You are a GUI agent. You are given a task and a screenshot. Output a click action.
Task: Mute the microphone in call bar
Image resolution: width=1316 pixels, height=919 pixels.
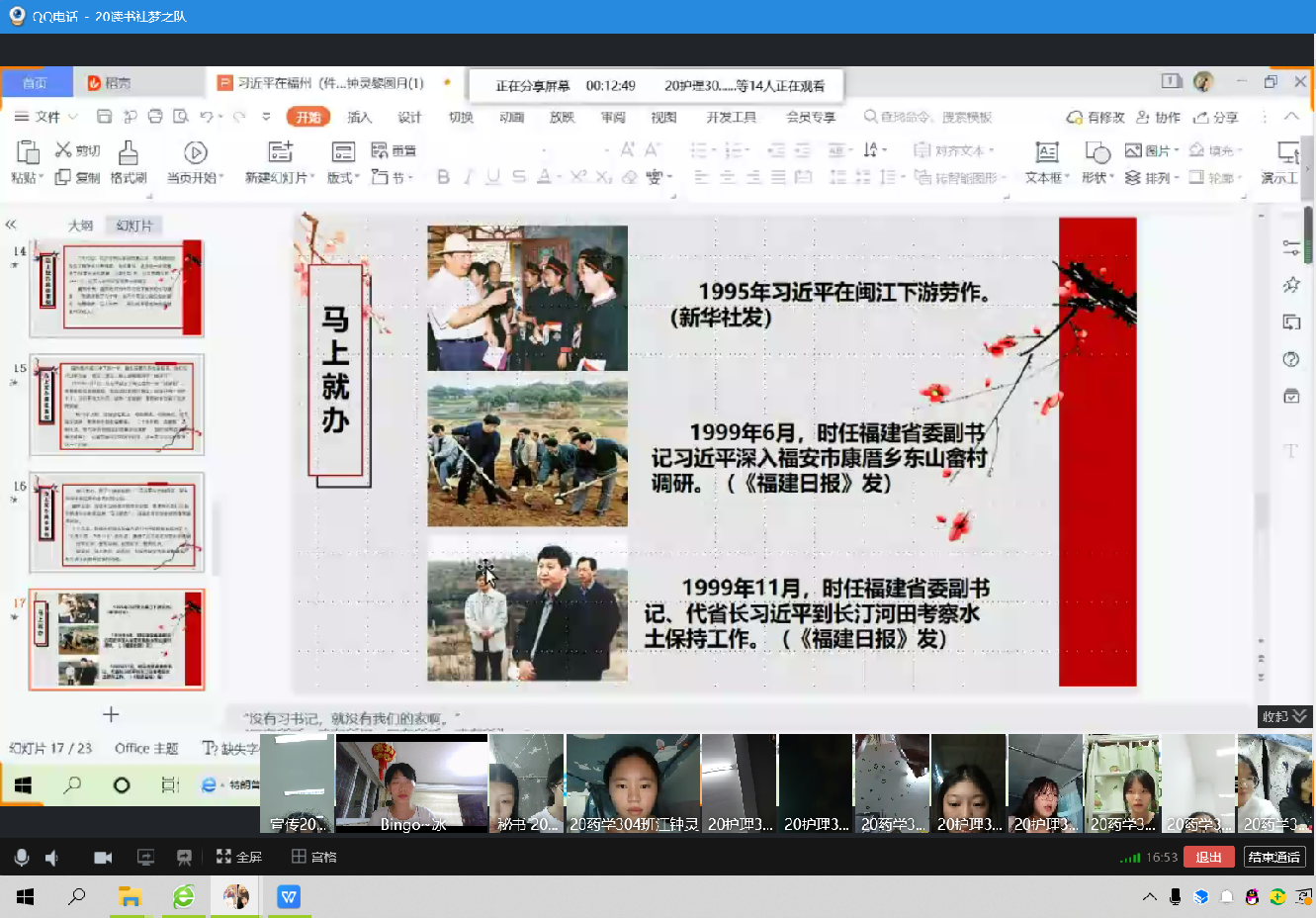[22, 857]
